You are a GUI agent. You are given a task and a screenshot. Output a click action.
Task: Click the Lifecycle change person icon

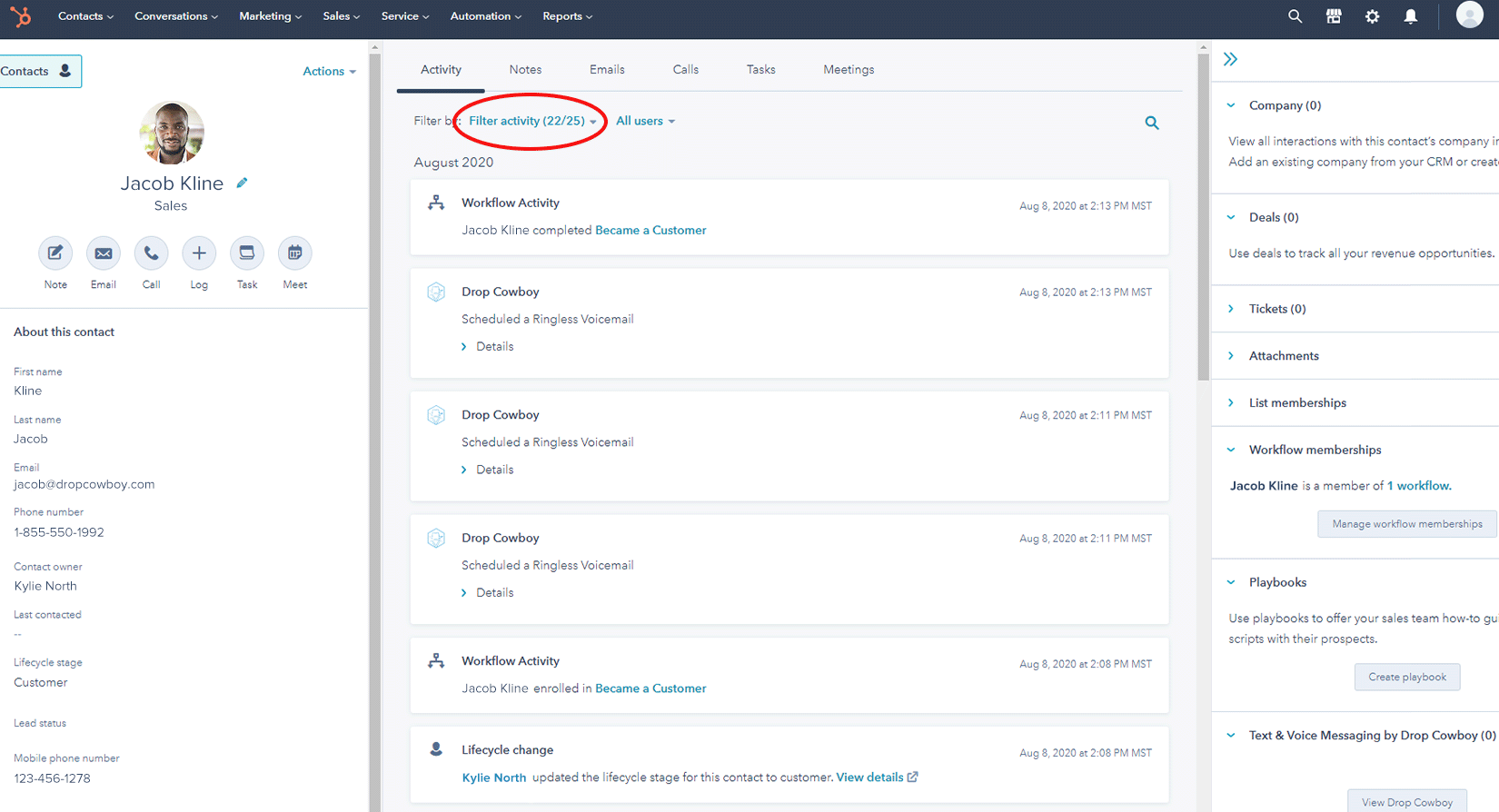[x=436, y=749]
